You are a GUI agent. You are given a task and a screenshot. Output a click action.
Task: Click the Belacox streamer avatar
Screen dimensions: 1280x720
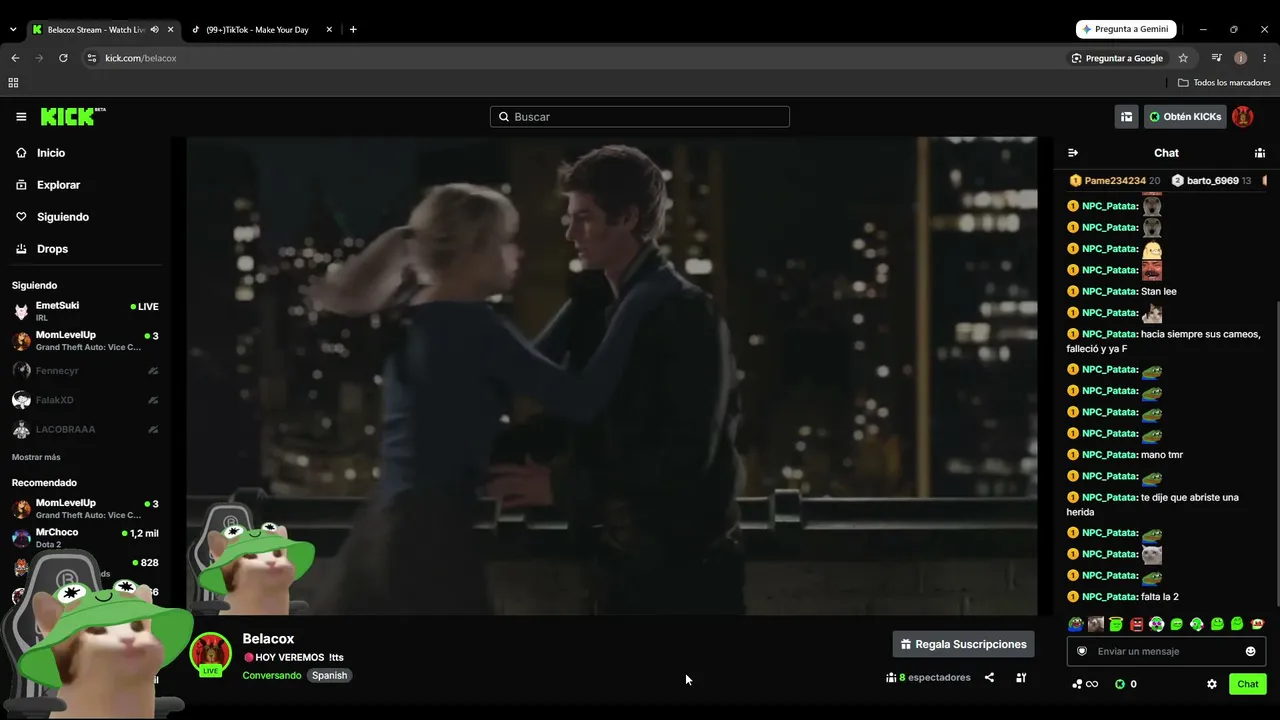210,653
